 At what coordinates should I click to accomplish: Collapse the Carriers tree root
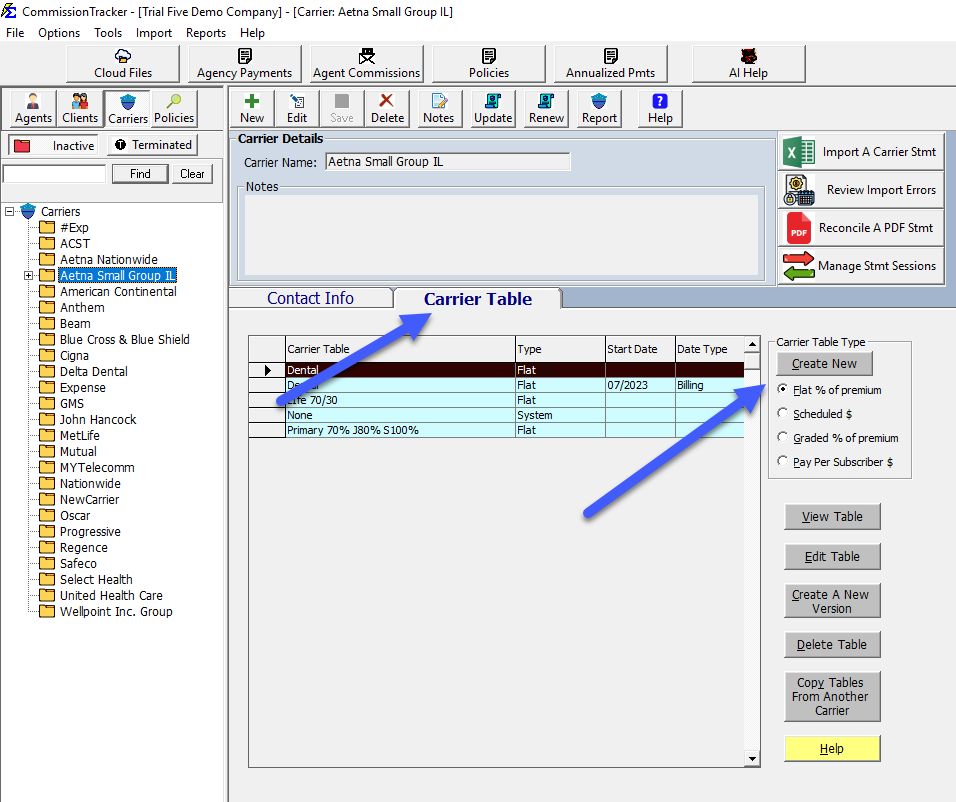pos(9,211)
